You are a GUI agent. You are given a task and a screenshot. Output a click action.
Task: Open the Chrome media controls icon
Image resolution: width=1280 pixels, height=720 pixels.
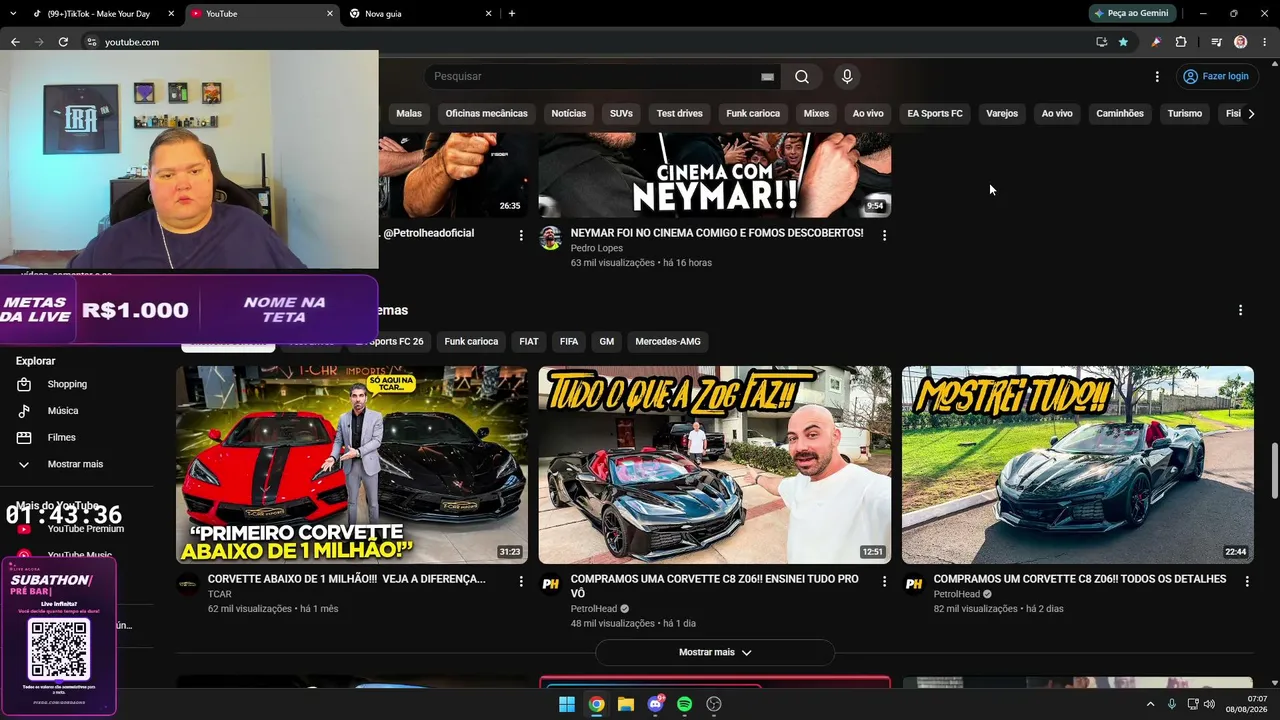(x=1216, y=42)
